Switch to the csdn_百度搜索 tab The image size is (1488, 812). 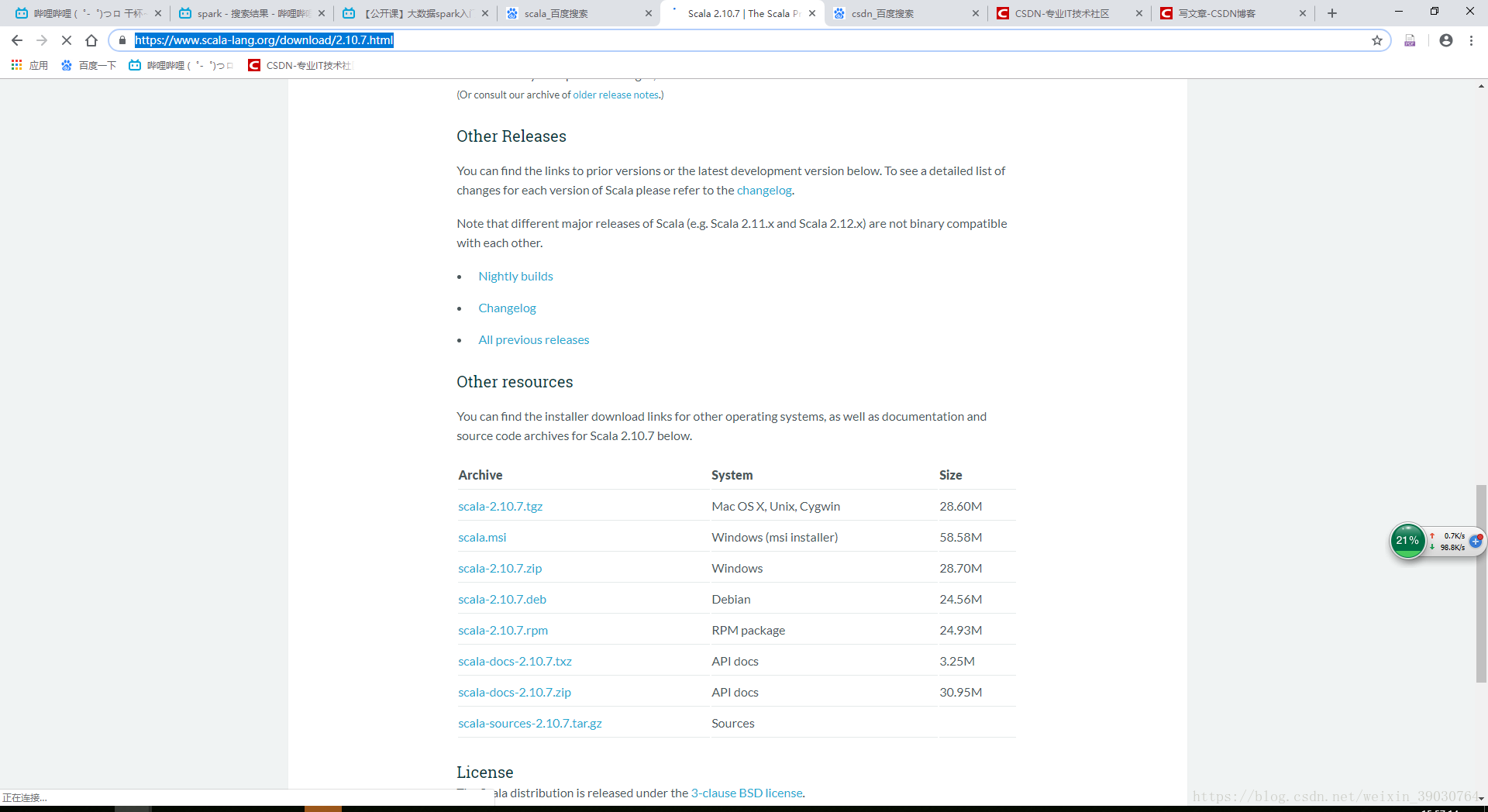pos(882,13)
